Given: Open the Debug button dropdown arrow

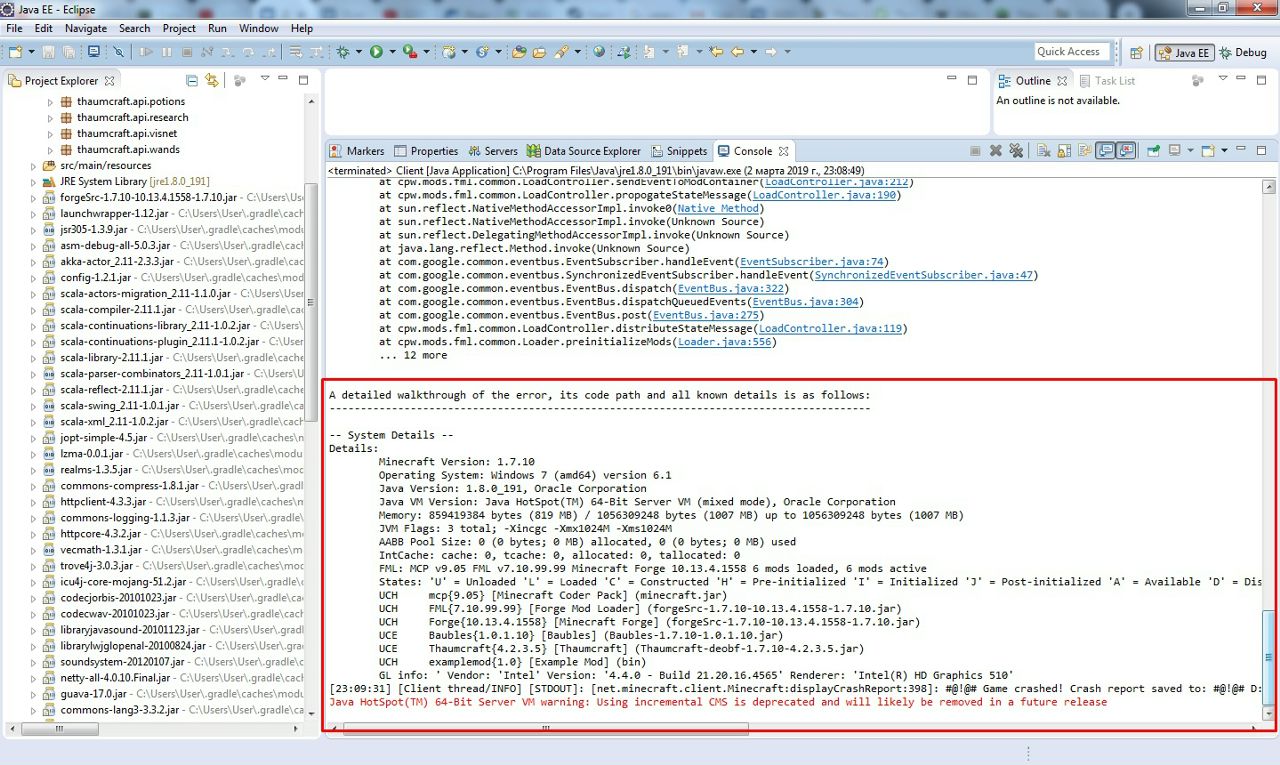Looking at the screenshot, I should [x=358, y=51].
